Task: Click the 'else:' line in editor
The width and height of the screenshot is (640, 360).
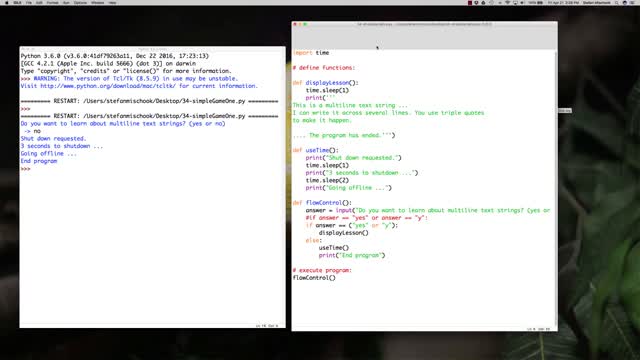Action: [313, 240]
